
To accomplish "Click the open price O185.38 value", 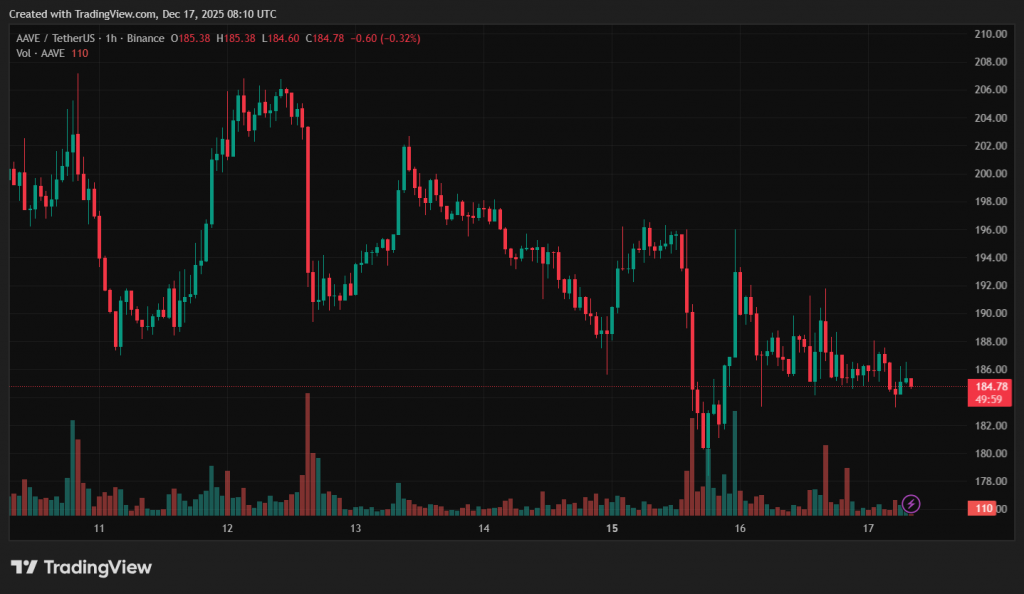I will (x=192, y=38).
